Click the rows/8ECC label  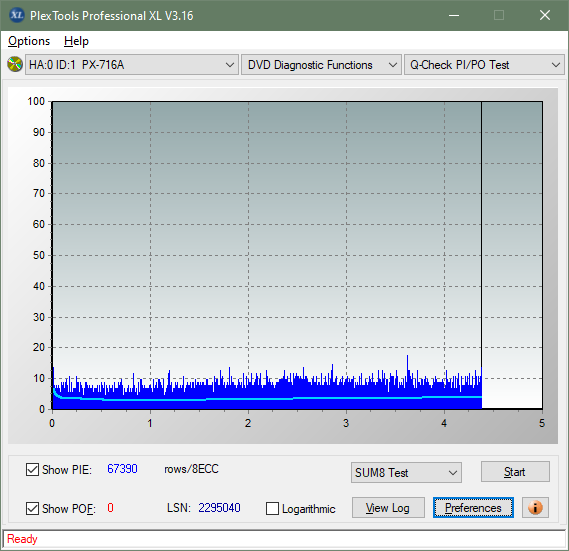[x=191, y=469]
